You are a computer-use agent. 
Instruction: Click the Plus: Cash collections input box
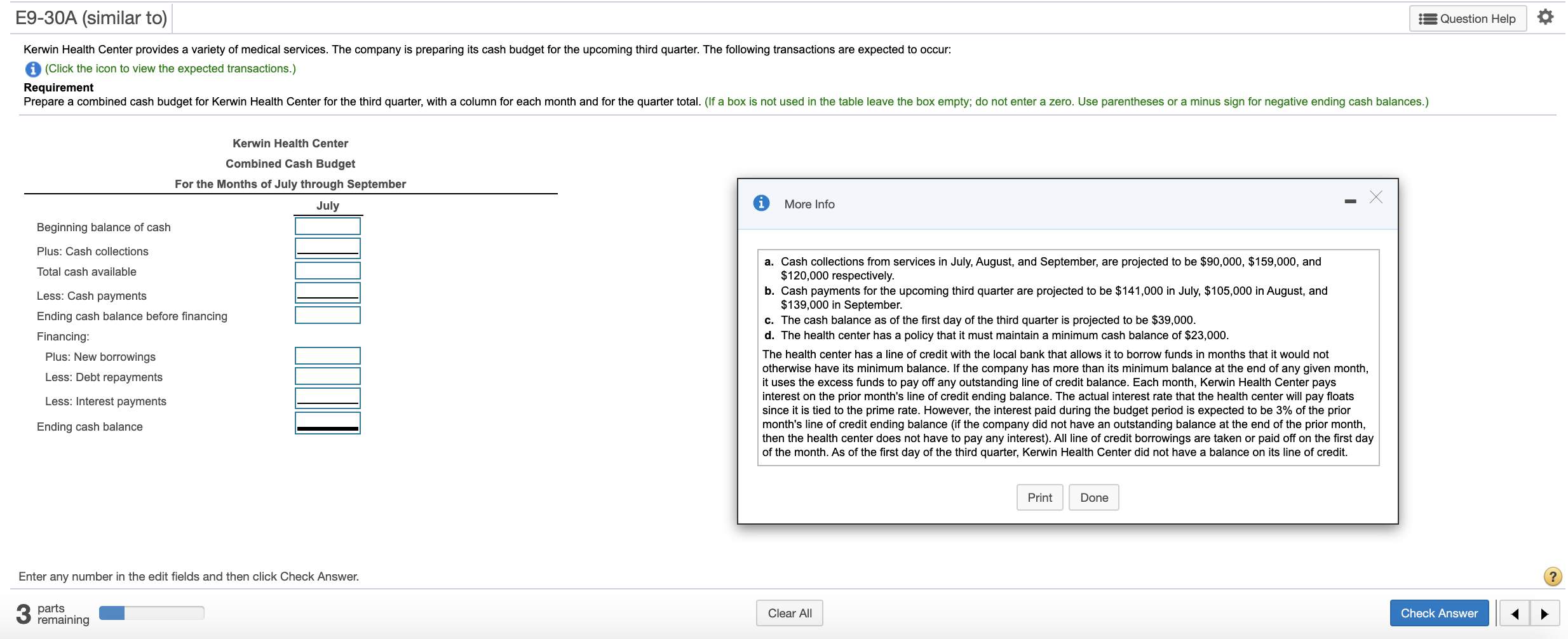[x=327, y=248]
